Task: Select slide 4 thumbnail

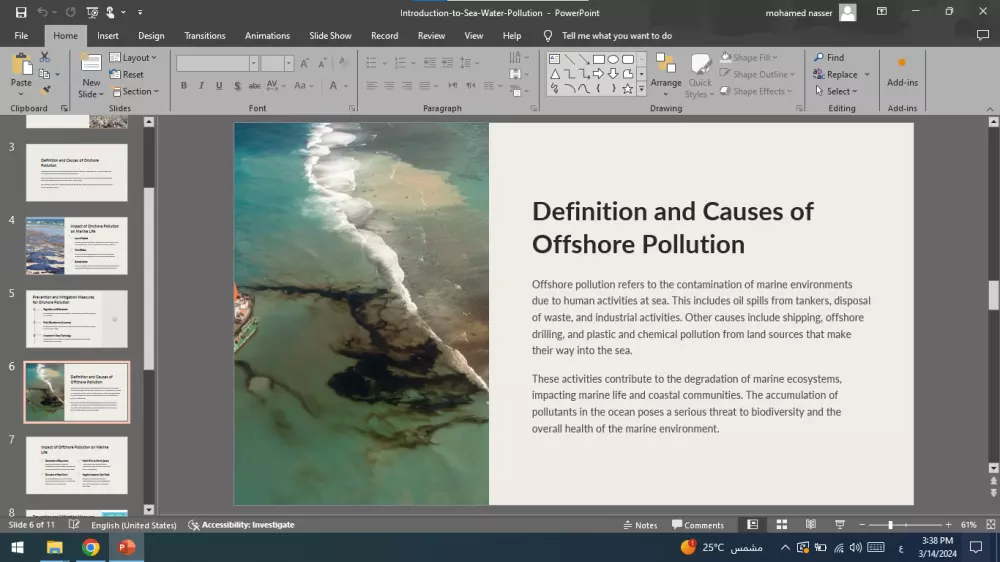Action: (x=76, y=246)
